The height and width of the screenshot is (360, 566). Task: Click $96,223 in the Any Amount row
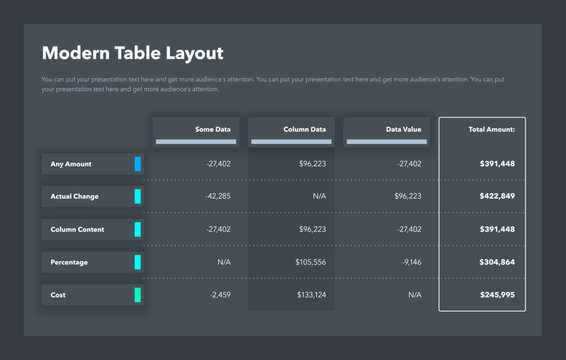[312, 164]
